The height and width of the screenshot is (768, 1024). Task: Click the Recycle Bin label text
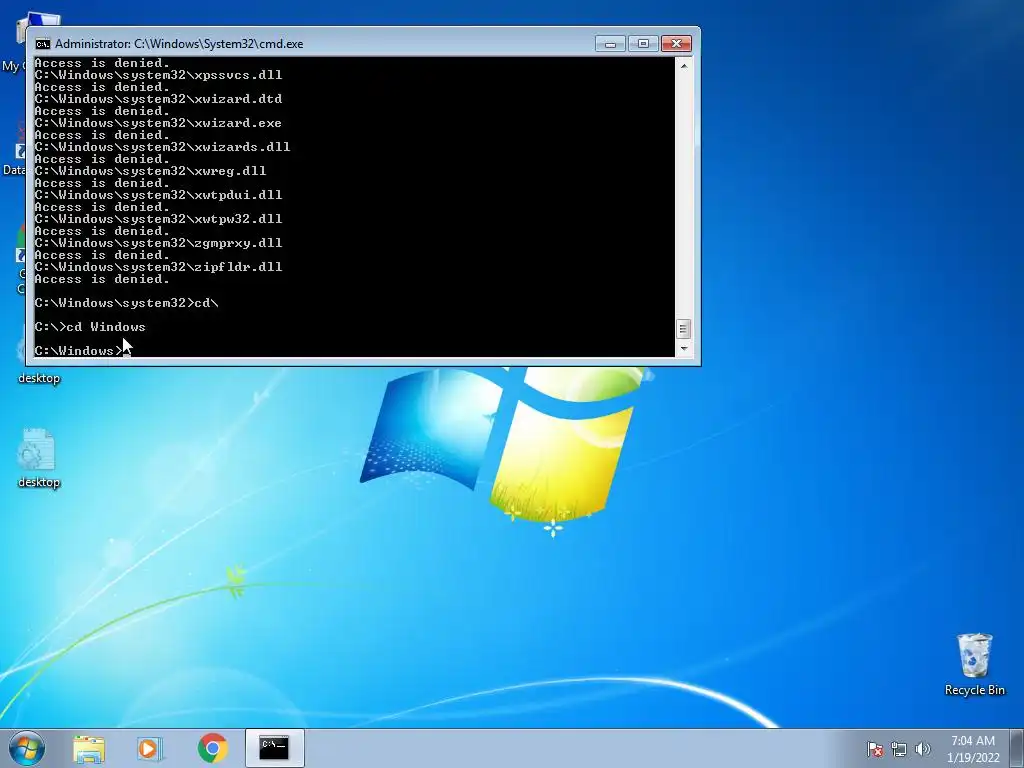974,690
